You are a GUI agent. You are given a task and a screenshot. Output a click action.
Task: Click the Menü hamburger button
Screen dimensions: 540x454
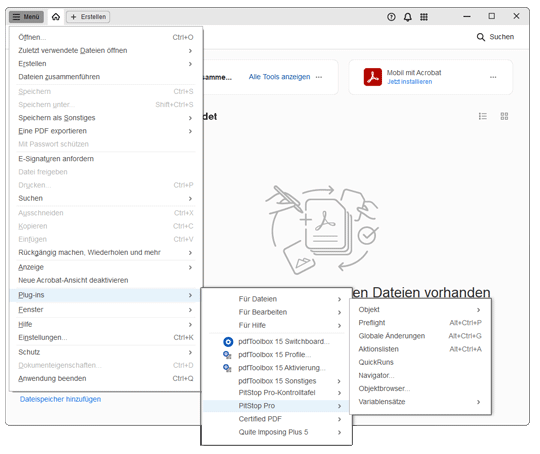27,17
